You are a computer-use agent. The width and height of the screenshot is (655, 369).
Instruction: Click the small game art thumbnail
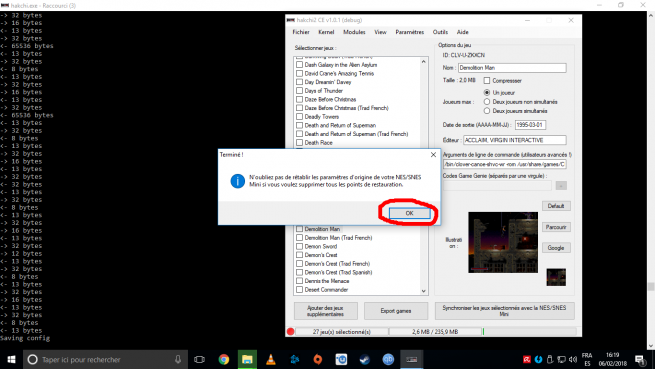coord(556,277)
